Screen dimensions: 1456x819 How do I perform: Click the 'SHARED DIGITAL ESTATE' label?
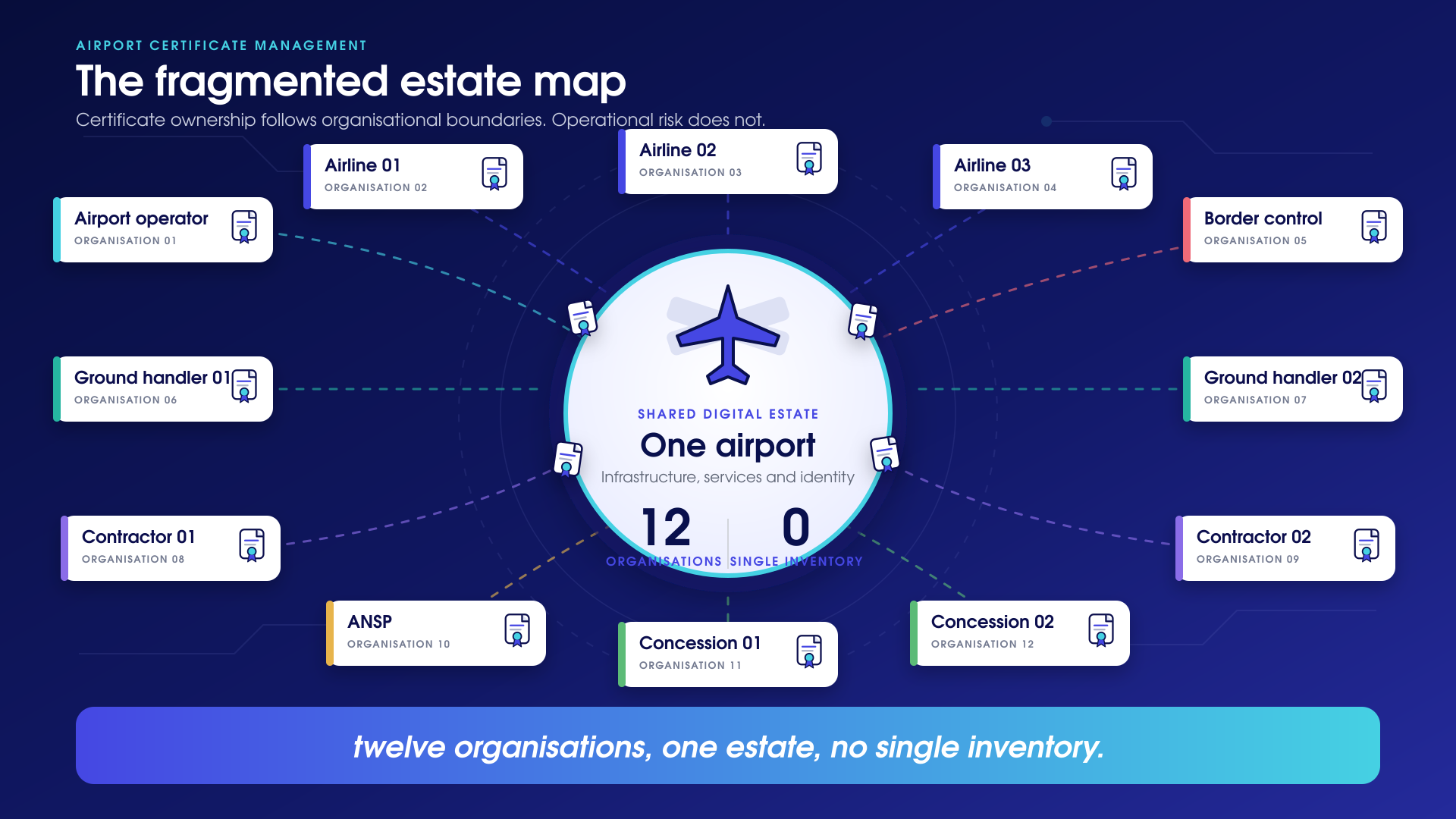(728, 414)
